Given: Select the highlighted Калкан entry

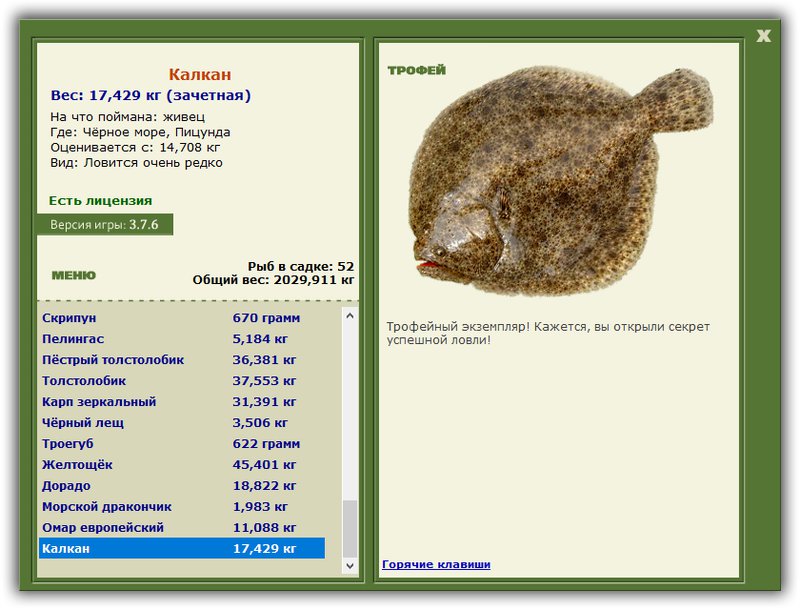Looking at the screenshot, I should pos(182,548).
